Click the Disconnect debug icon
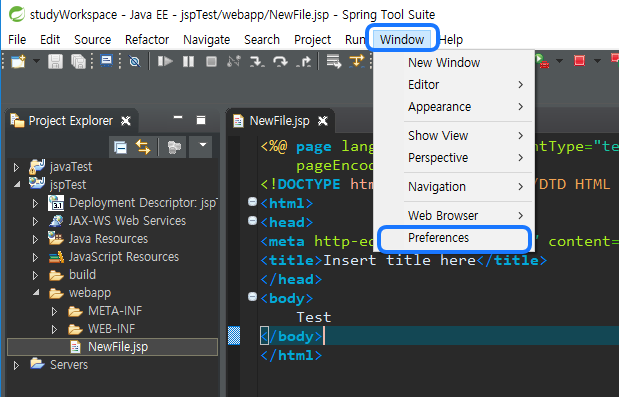 pos(234,62)
